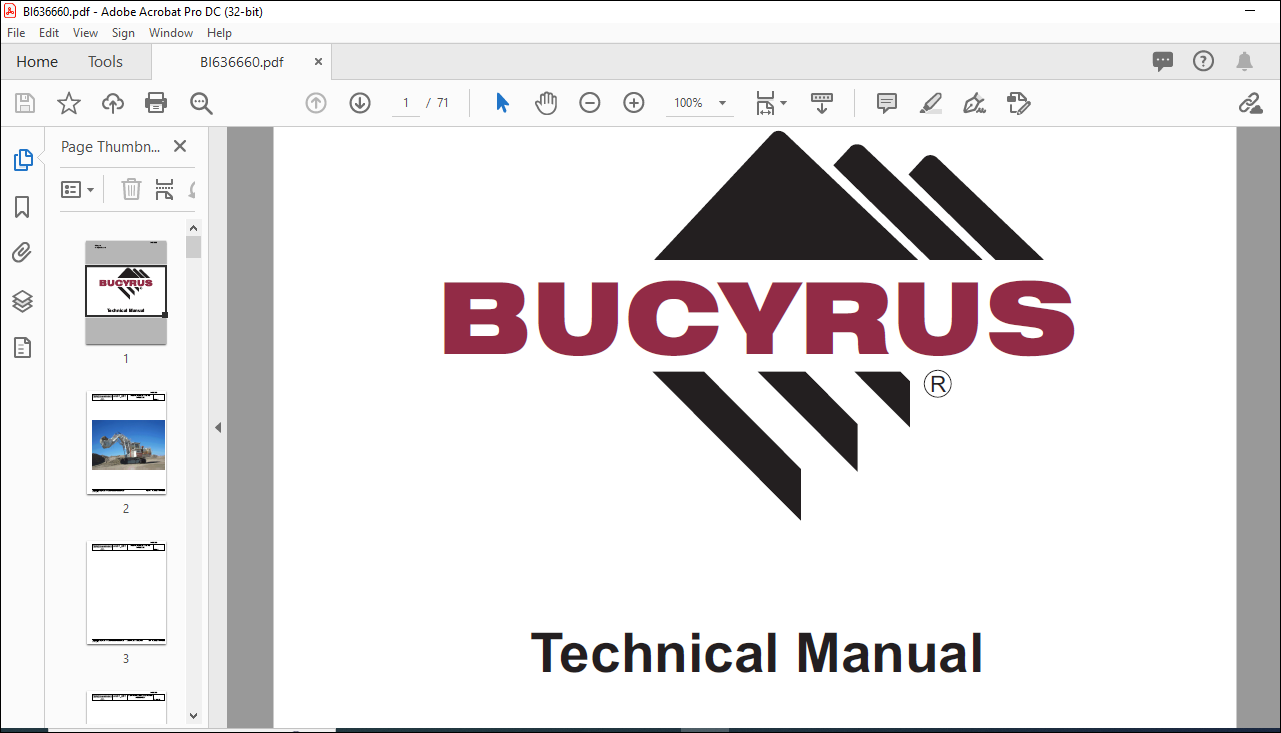Switch to the Home tab
This screenshot has height=733, width=1281.
(x=37, y=62)
